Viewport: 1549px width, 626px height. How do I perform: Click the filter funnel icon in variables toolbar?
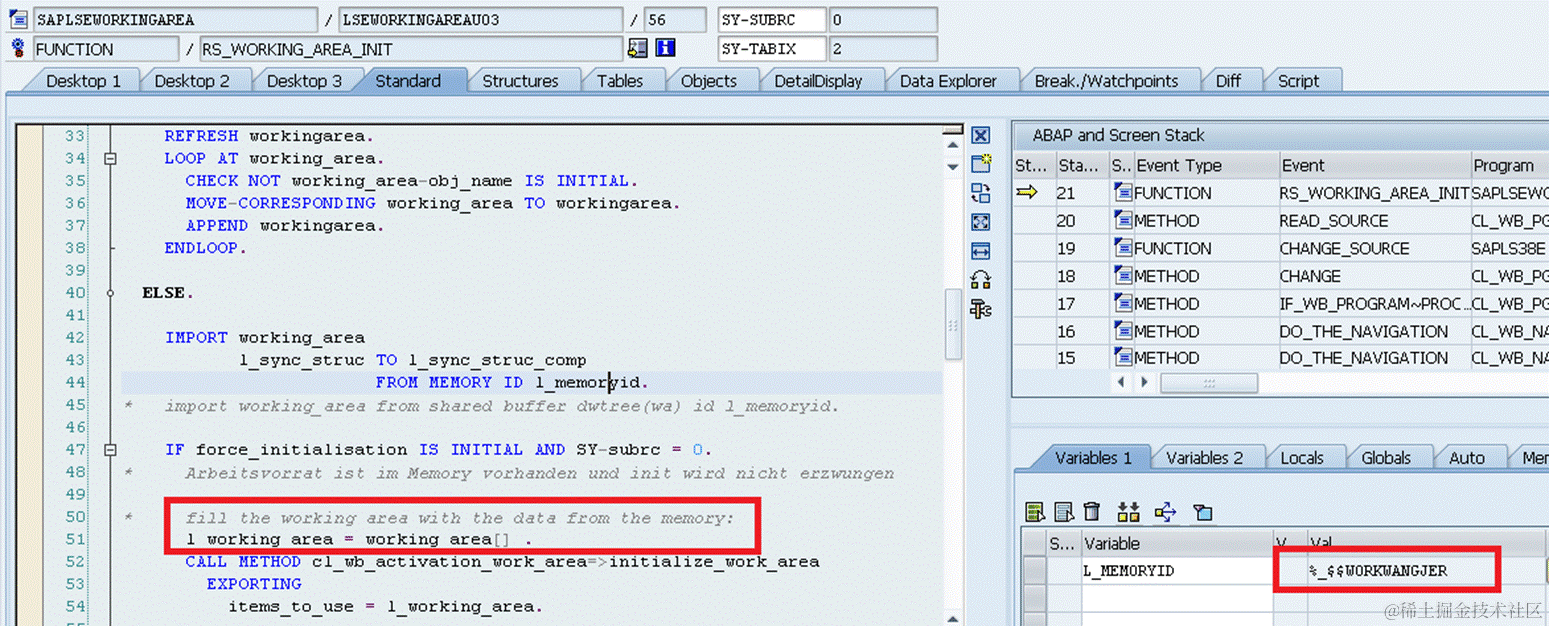tap(1203, 512)
